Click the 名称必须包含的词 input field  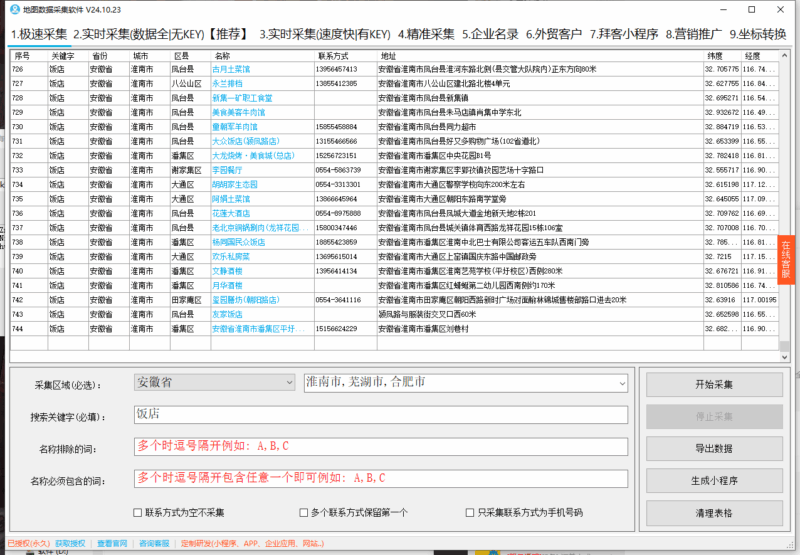pyautogui.click(x=381, y=478)
